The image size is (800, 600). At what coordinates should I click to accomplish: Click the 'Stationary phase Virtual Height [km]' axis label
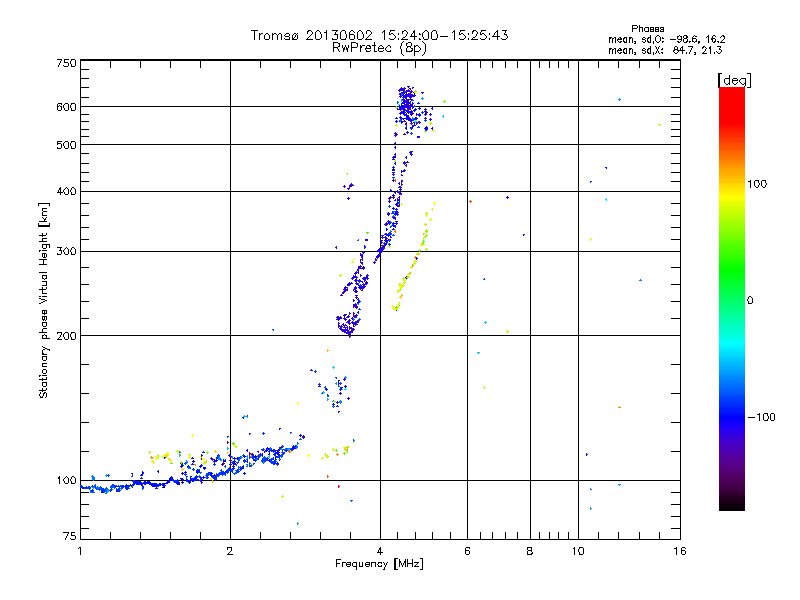pyautogui.click(x=44, y=300)
